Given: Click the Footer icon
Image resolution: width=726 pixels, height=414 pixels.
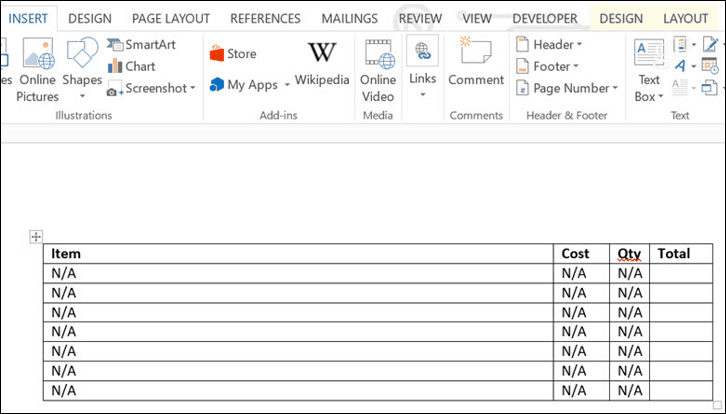Looking at the screenshot, I should 522,66.
